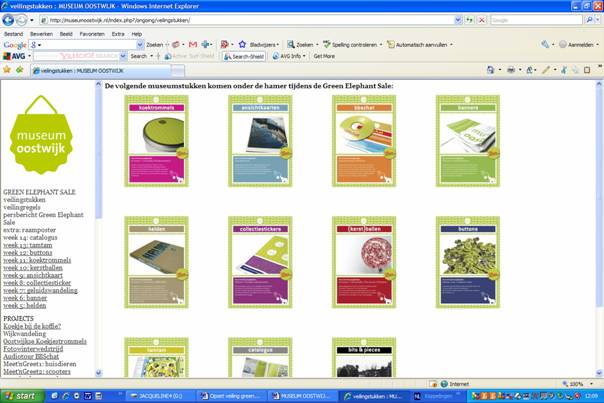
Task: Open the koektrommels auction card
Action: pyautogui.click(x=156, y=141)
